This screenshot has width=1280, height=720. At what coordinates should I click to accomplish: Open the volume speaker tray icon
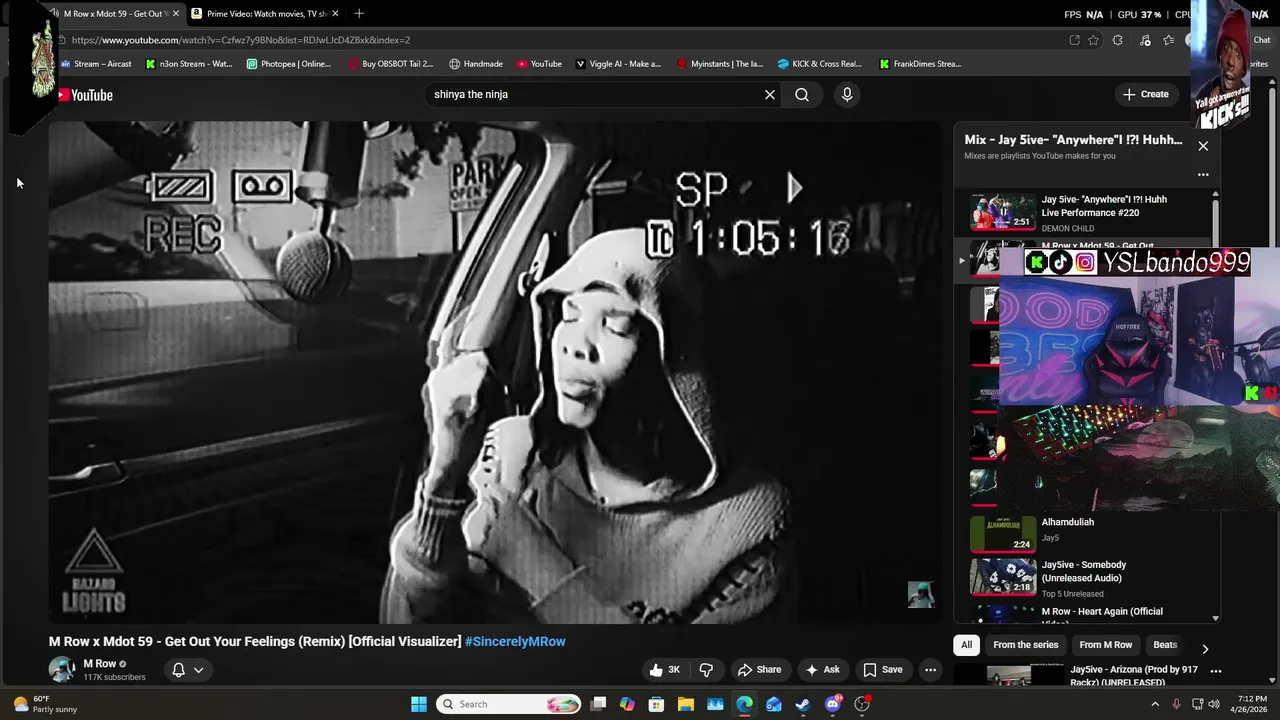[1214, 704]
